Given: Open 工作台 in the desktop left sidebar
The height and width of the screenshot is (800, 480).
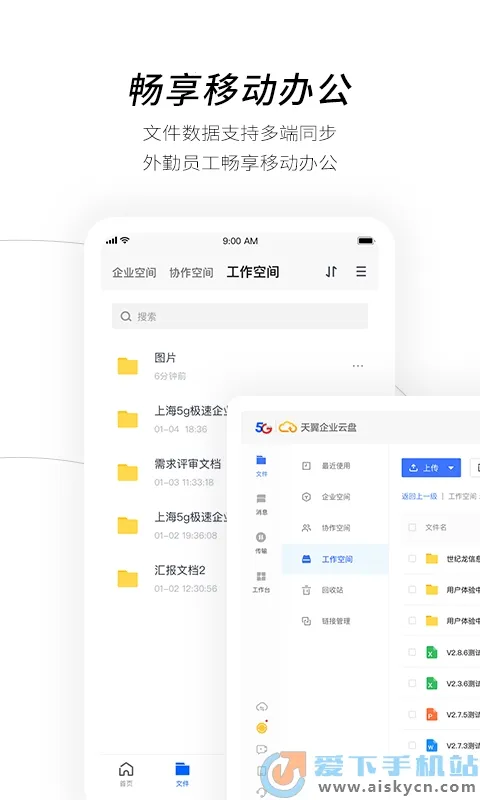Looking at the screenshot, I should (261, 582).
